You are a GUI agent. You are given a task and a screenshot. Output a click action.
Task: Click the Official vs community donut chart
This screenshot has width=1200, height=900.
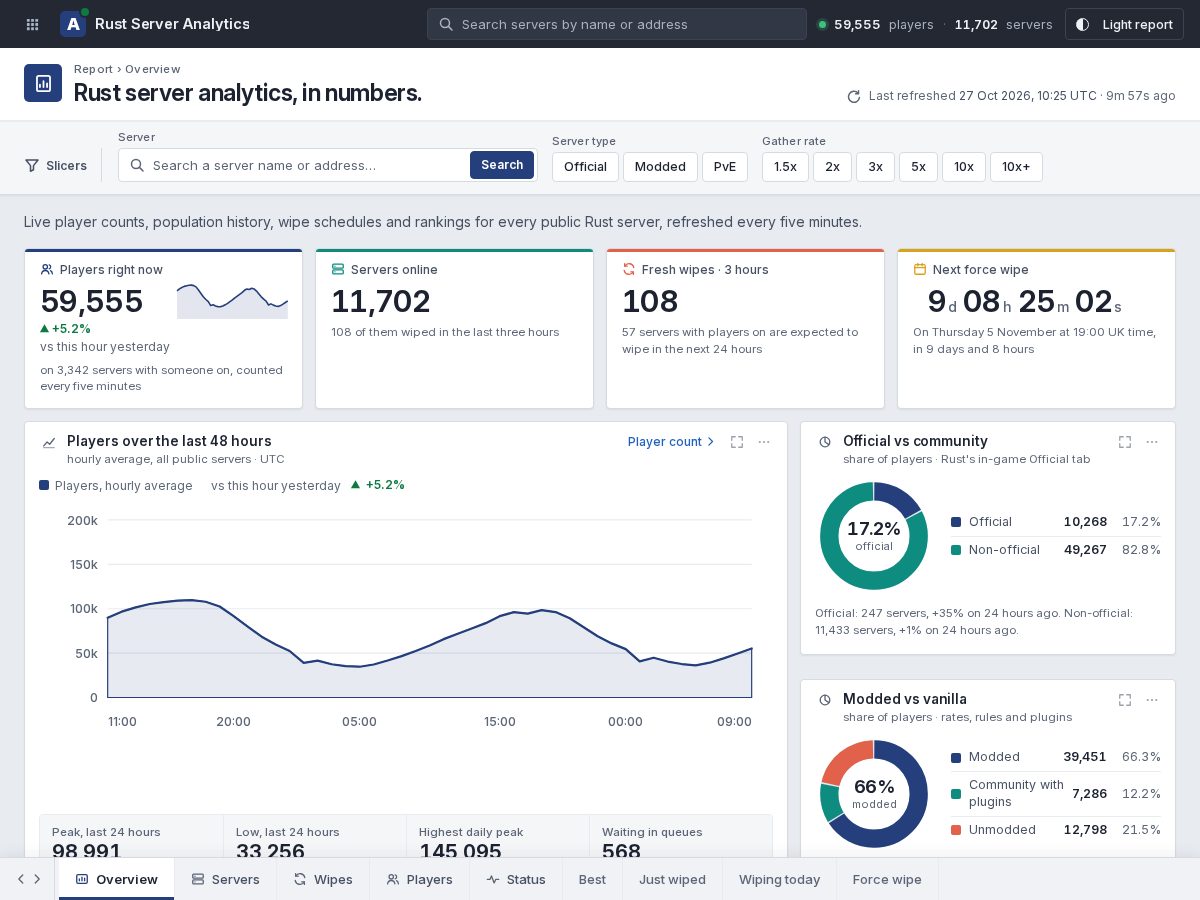pos(874,536)
